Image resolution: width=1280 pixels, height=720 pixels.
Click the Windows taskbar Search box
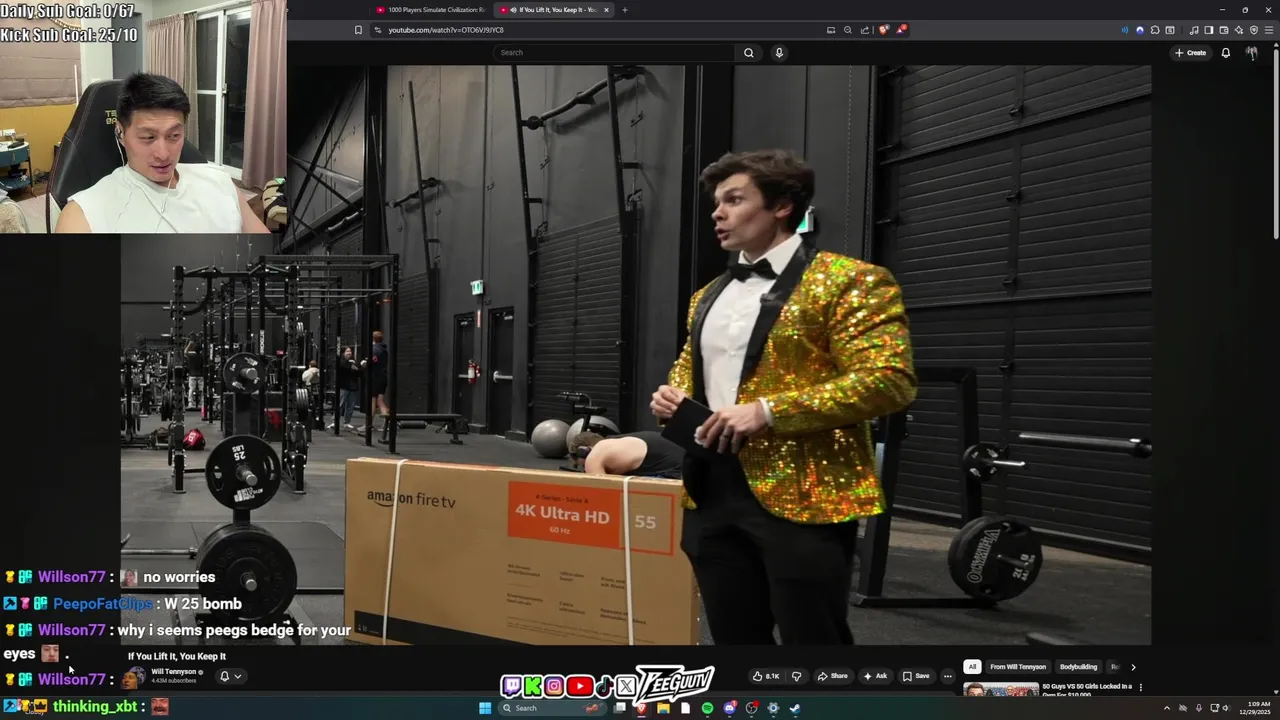click(x=553, y=708)
